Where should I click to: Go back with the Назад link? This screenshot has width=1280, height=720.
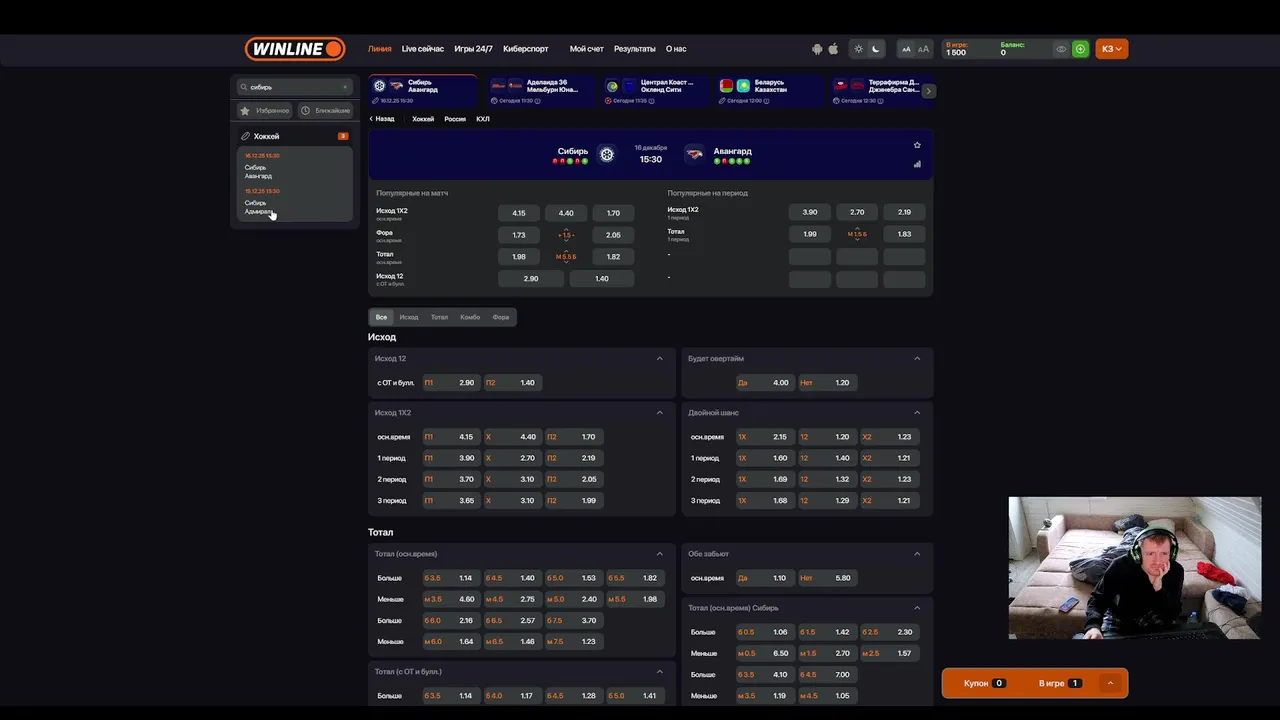pos(382,119)
